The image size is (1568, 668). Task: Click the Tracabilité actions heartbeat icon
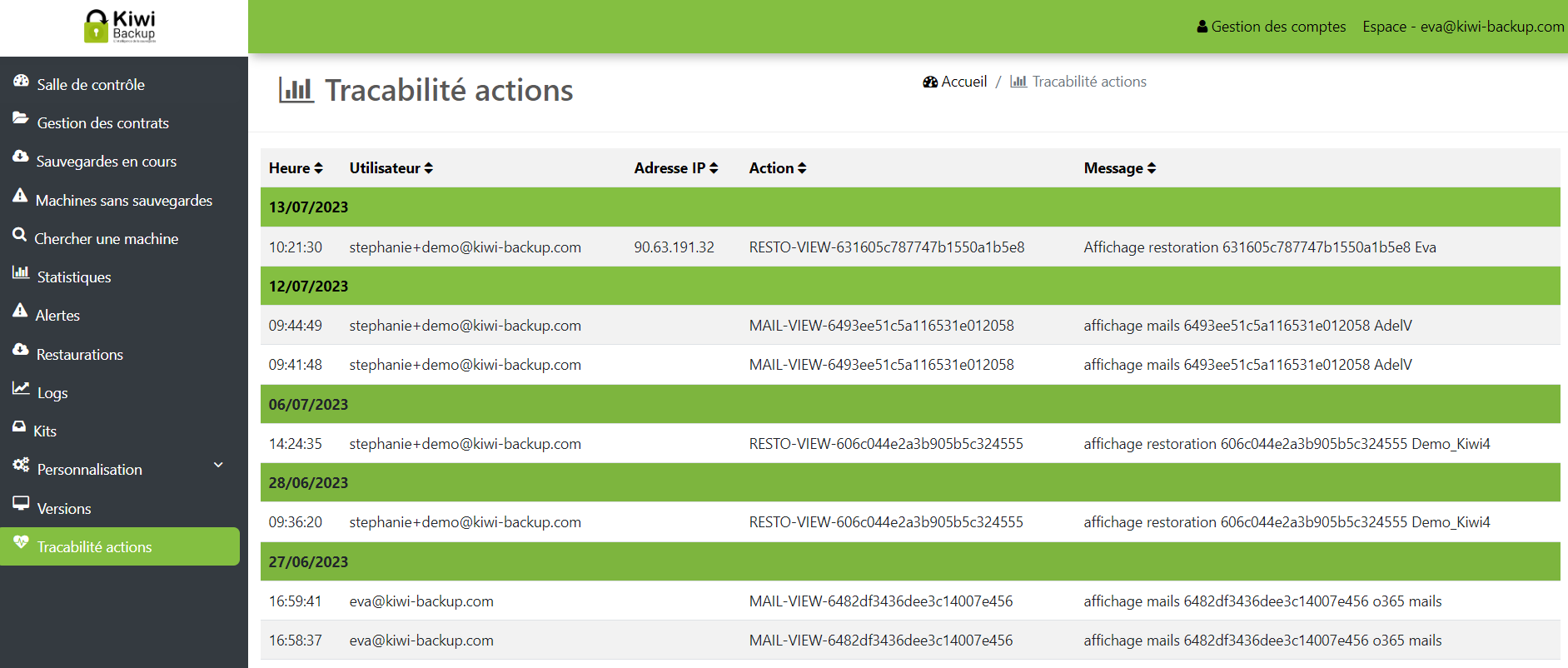tap(21, 543)
